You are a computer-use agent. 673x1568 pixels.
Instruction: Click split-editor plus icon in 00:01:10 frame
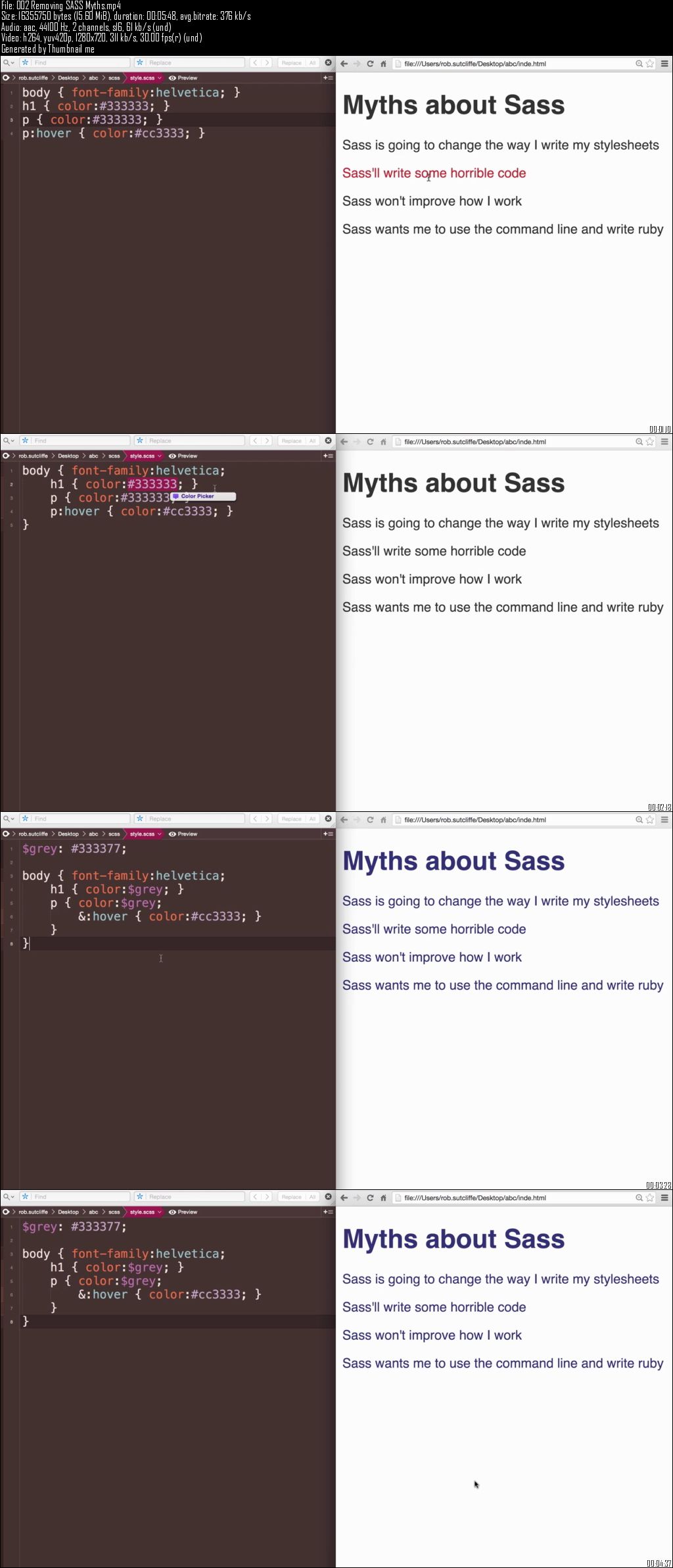coord(328,78)
